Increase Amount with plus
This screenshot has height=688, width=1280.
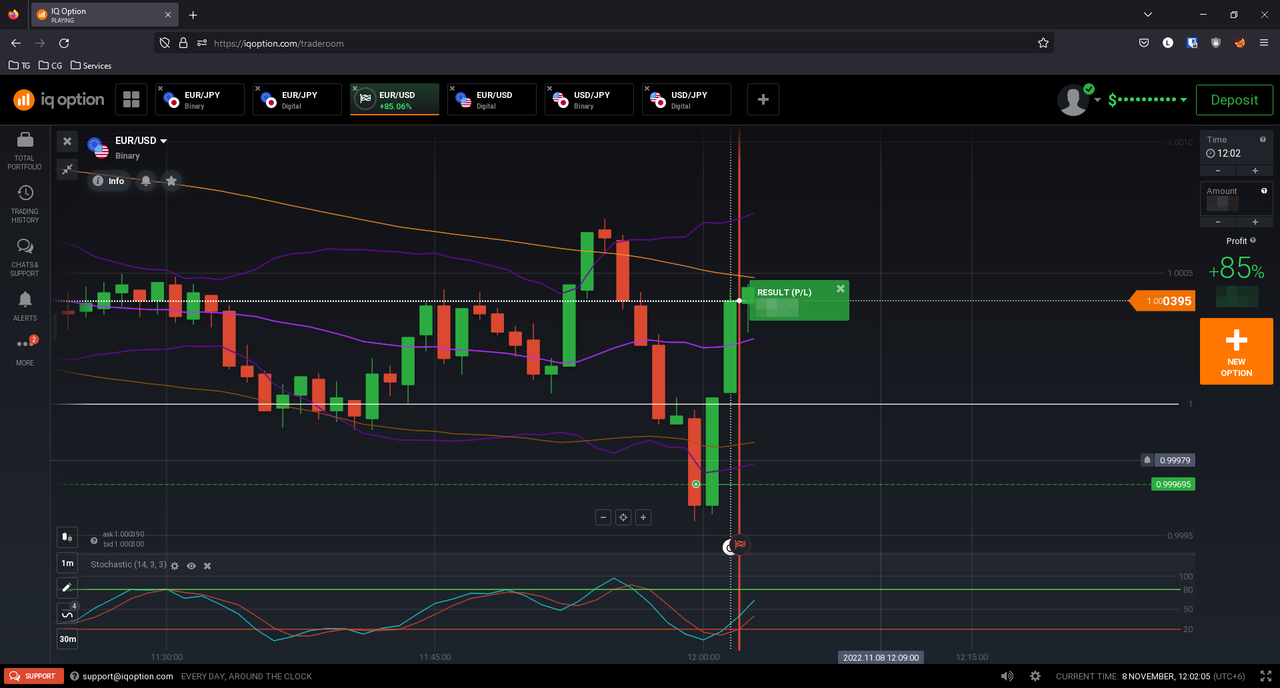point(1255,221)
